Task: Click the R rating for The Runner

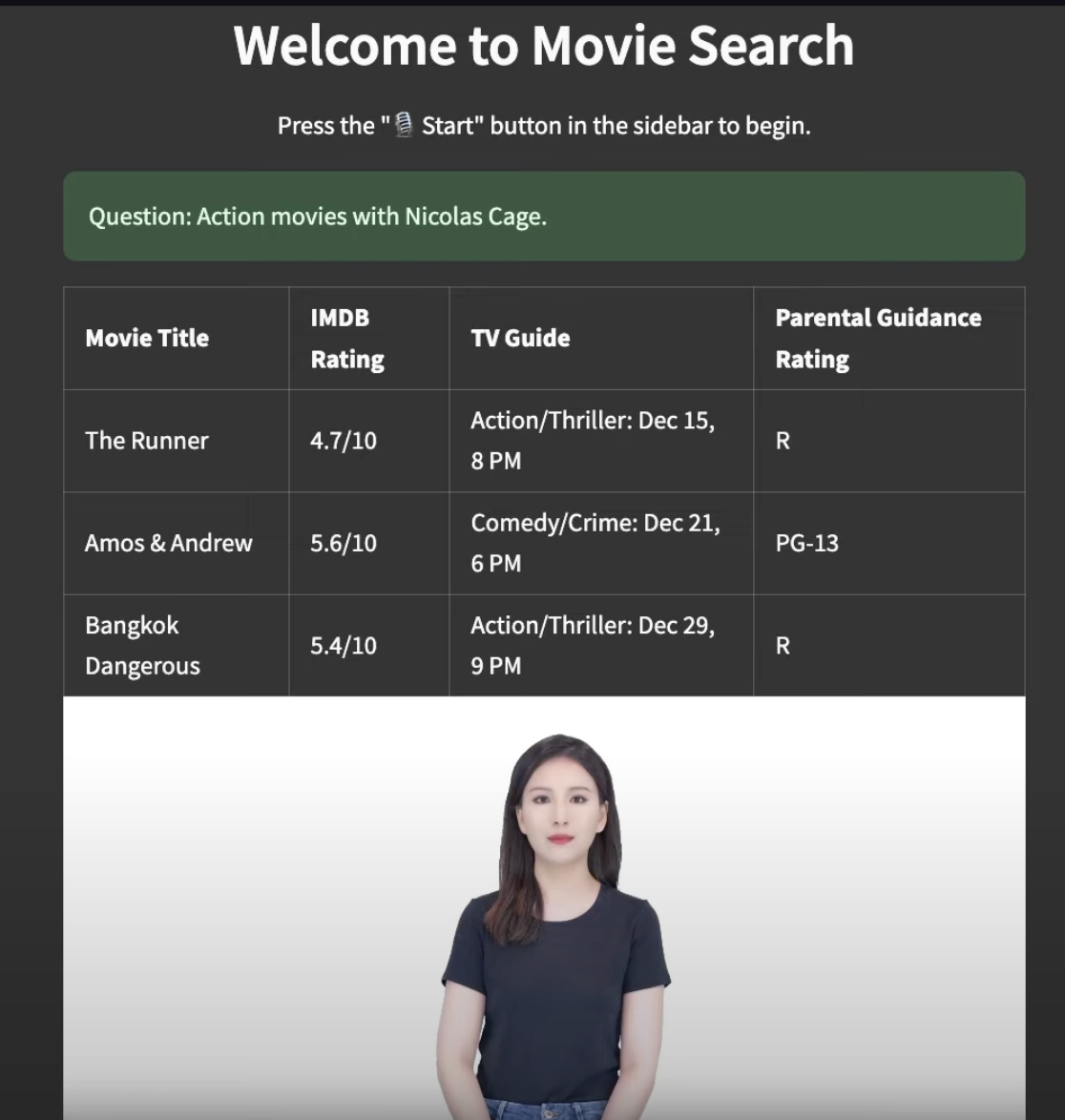Action: tap(889, 441)
